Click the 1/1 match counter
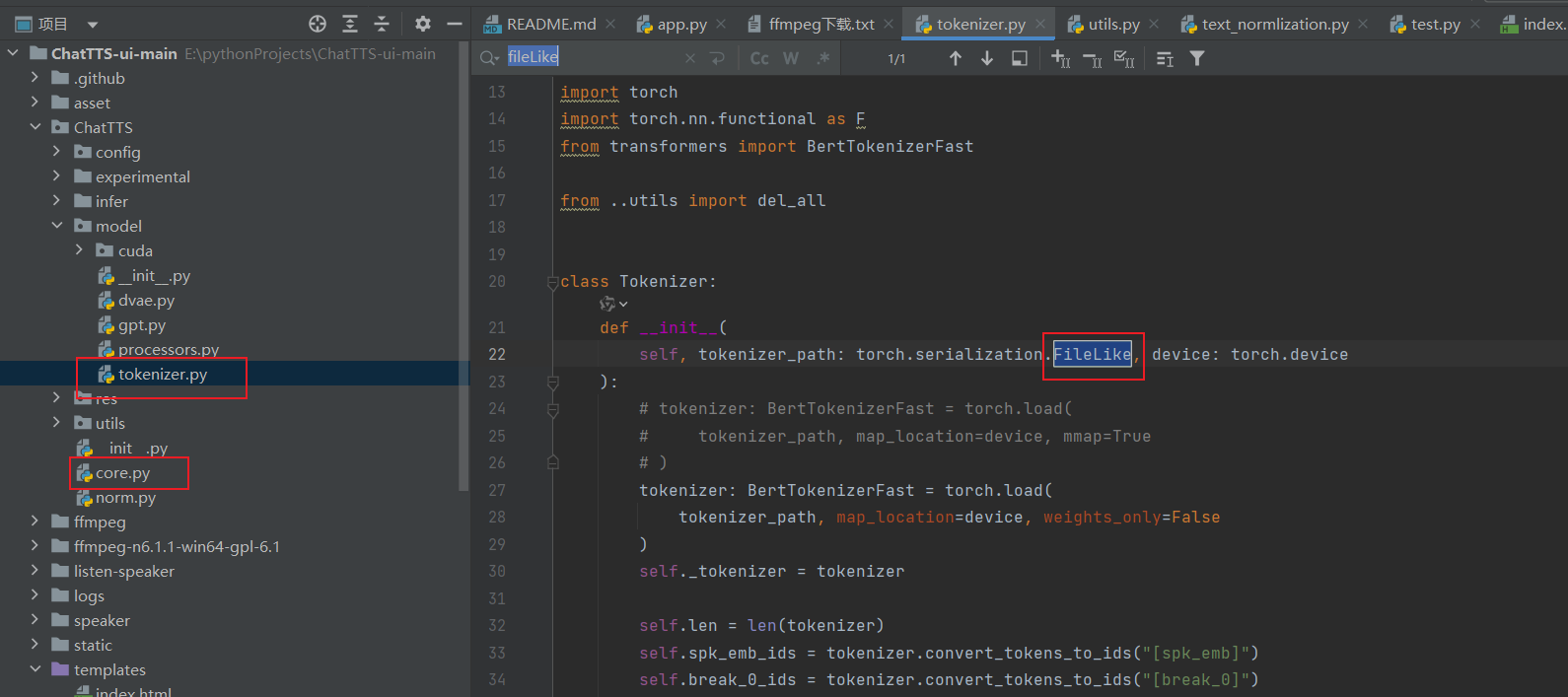 [896, 59]
